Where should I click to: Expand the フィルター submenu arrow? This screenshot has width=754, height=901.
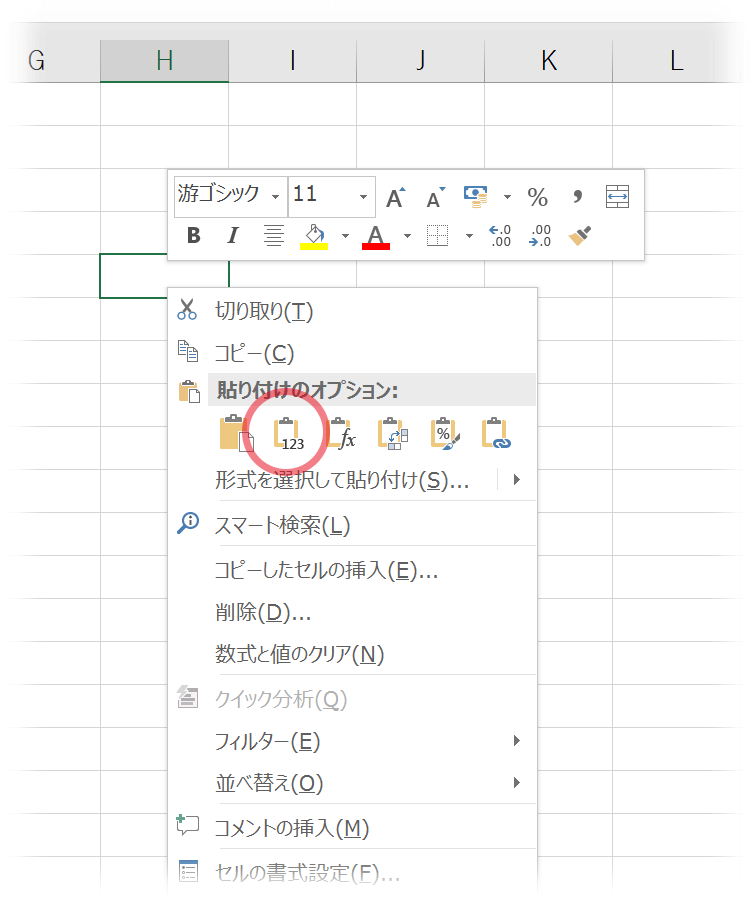click(x=517, y=741)
